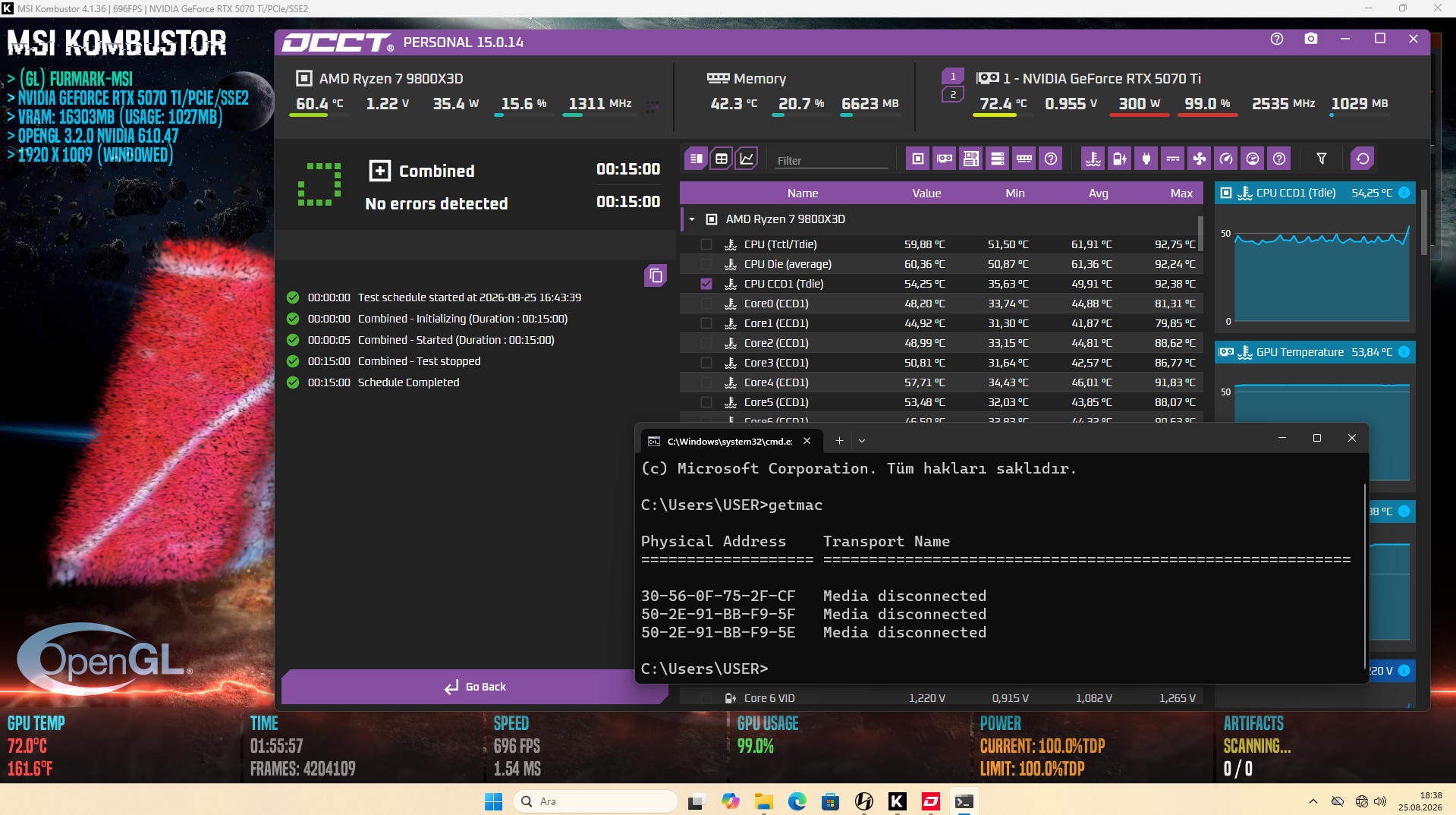The height and width of the screenshot is (815, 1456).
Task: Close the cmd.exe terminal tab
Action: pos(807,441)
